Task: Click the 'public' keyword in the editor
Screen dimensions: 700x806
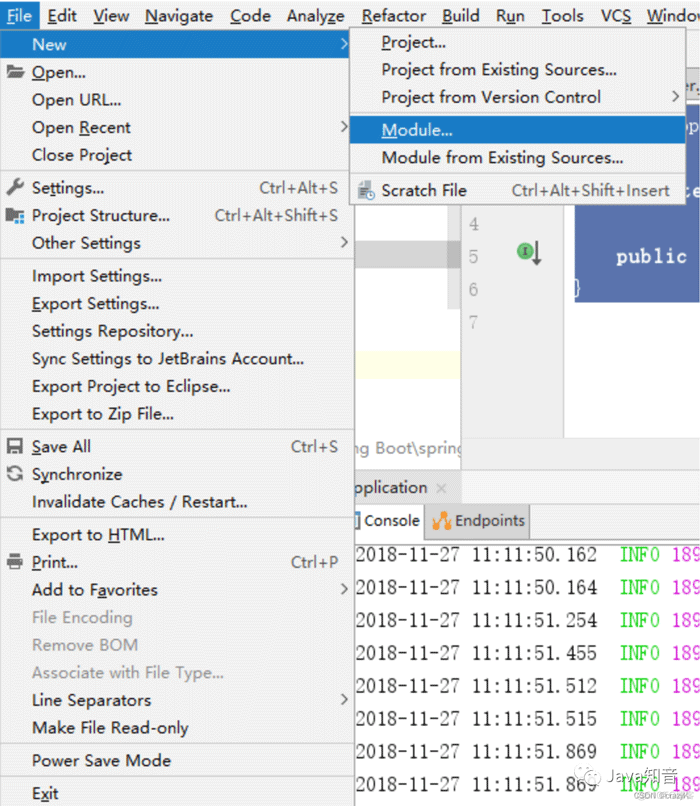Action: point(651,257)
